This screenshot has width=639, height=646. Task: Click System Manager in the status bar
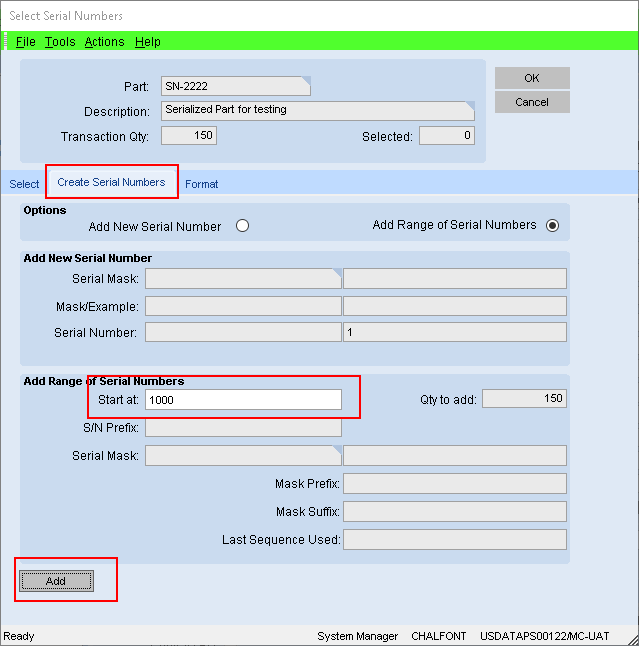tap(358, 636)
